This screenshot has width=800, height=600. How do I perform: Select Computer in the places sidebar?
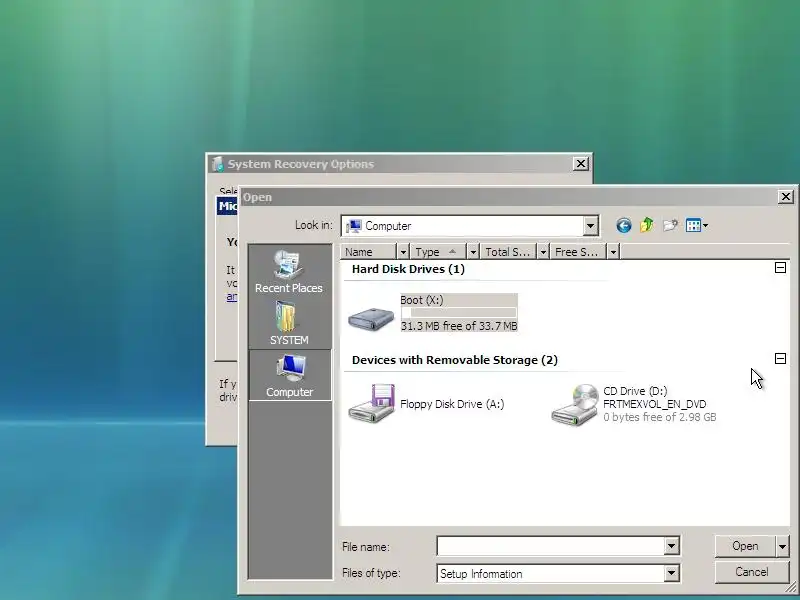290,376
